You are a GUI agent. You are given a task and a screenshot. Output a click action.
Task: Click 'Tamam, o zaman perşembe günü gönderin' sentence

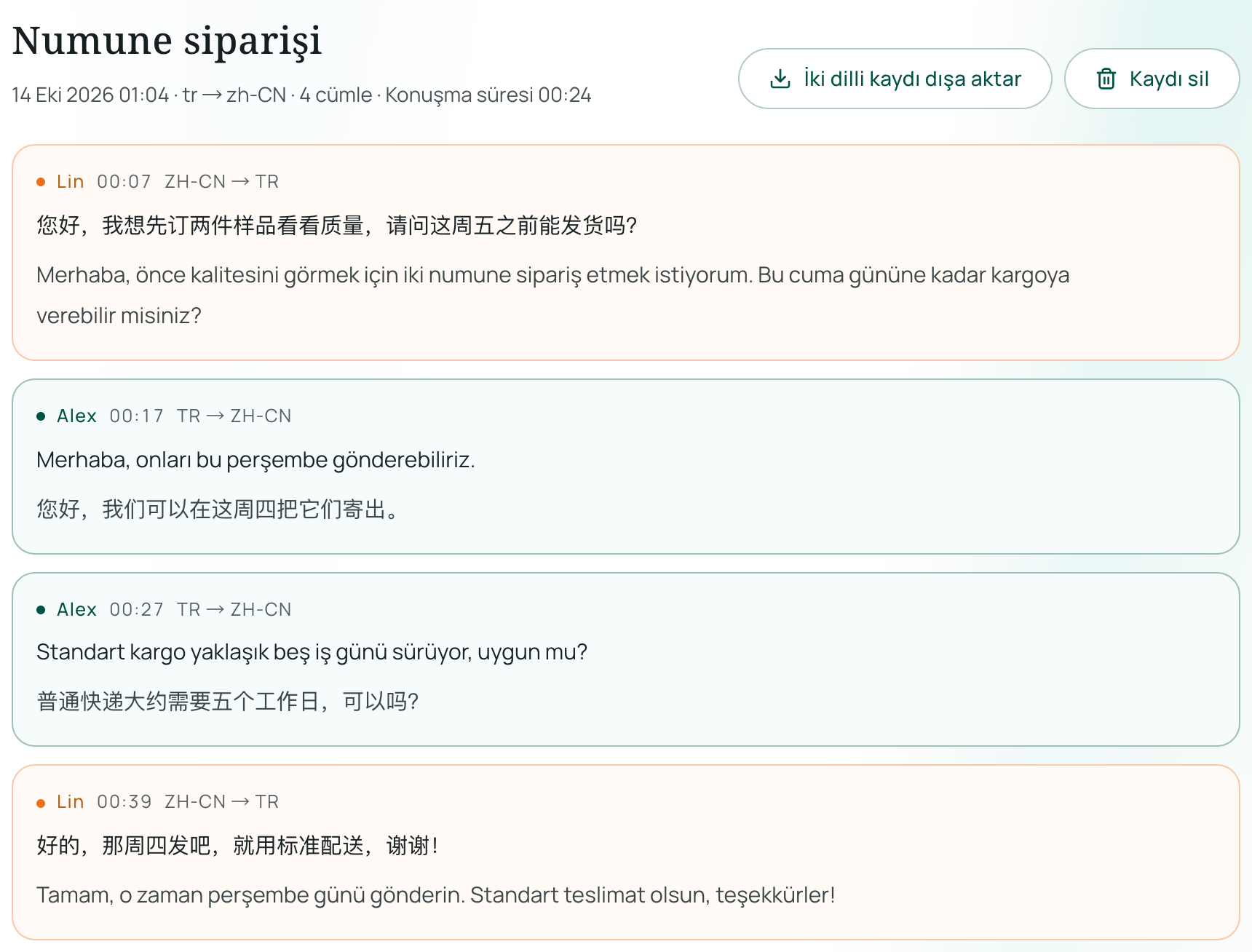[435, 895]
